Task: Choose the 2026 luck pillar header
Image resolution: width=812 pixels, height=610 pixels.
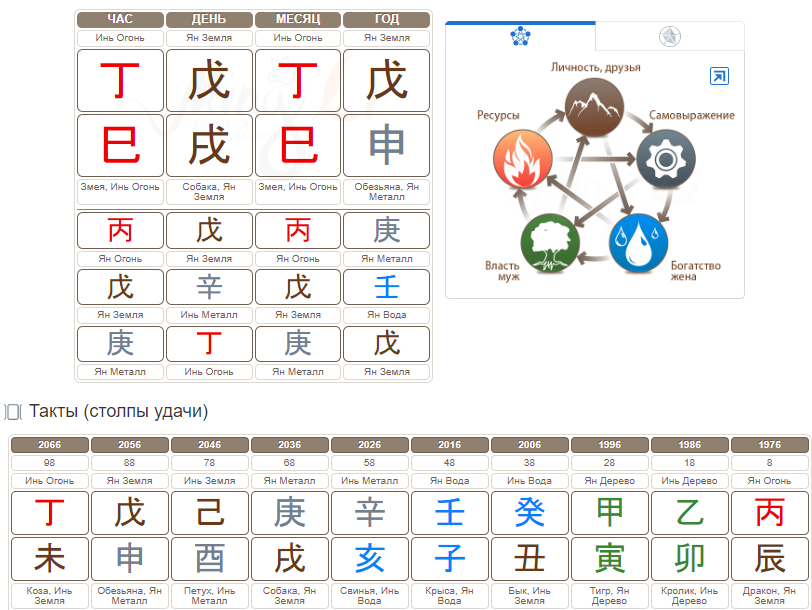Action: [369, 445]
